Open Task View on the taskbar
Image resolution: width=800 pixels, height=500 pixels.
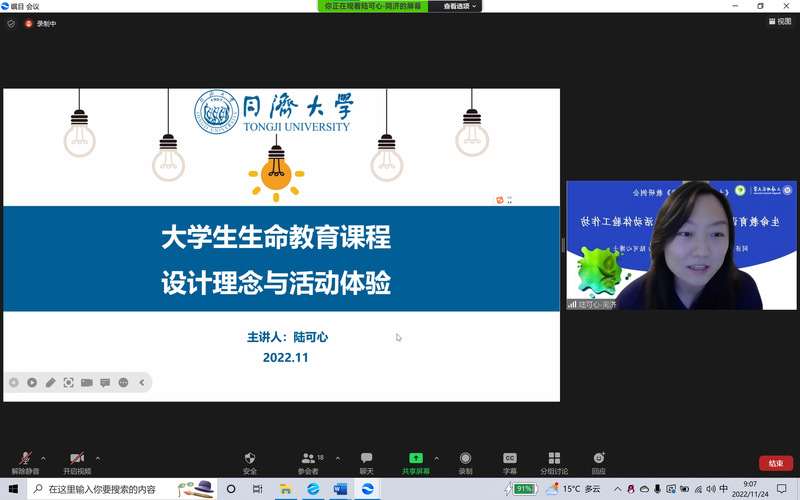click(x=258, y=489)
